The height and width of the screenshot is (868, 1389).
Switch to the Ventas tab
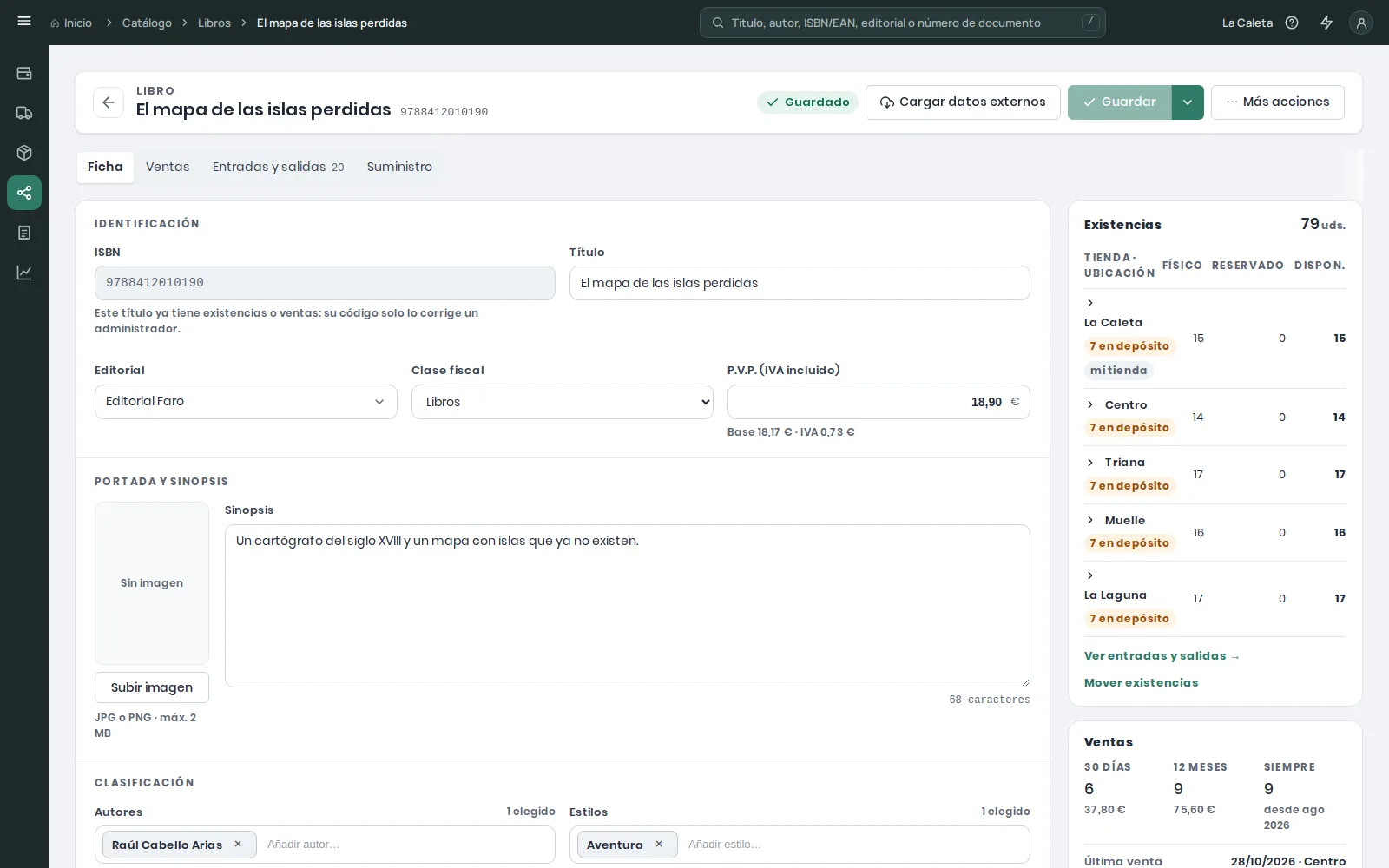click(x=168, y=167)
